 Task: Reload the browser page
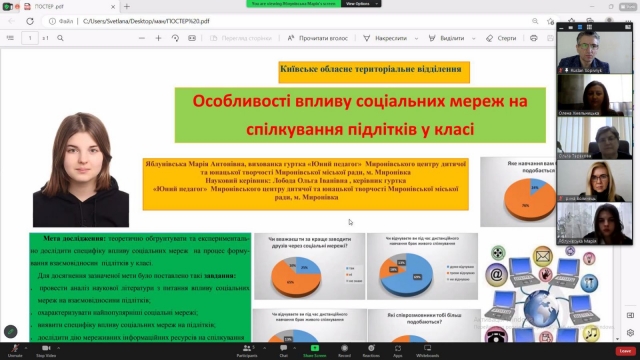pos(30,21)
